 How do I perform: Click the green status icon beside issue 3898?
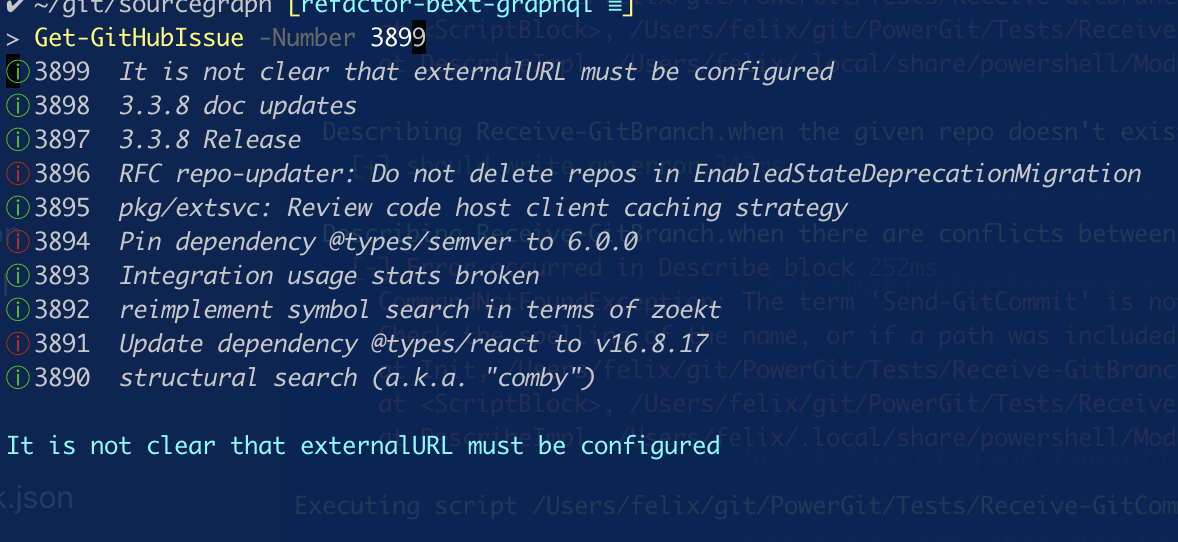(17, 106)
